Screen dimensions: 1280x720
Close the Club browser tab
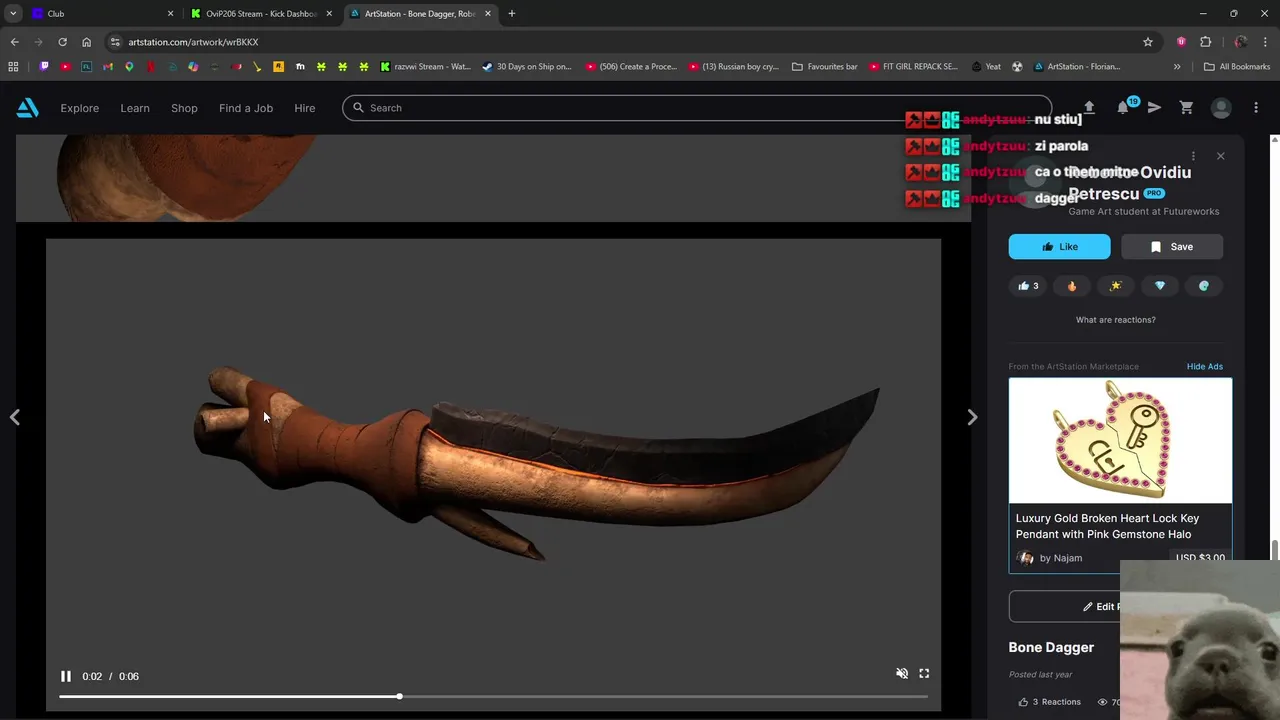pos(170,14)
